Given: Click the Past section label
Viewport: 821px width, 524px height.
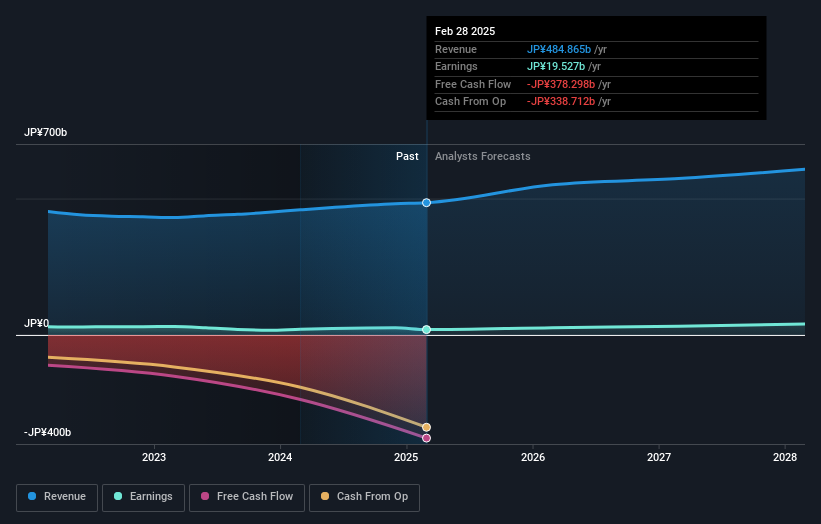Looking at the screenshot, I should [407, 156].
